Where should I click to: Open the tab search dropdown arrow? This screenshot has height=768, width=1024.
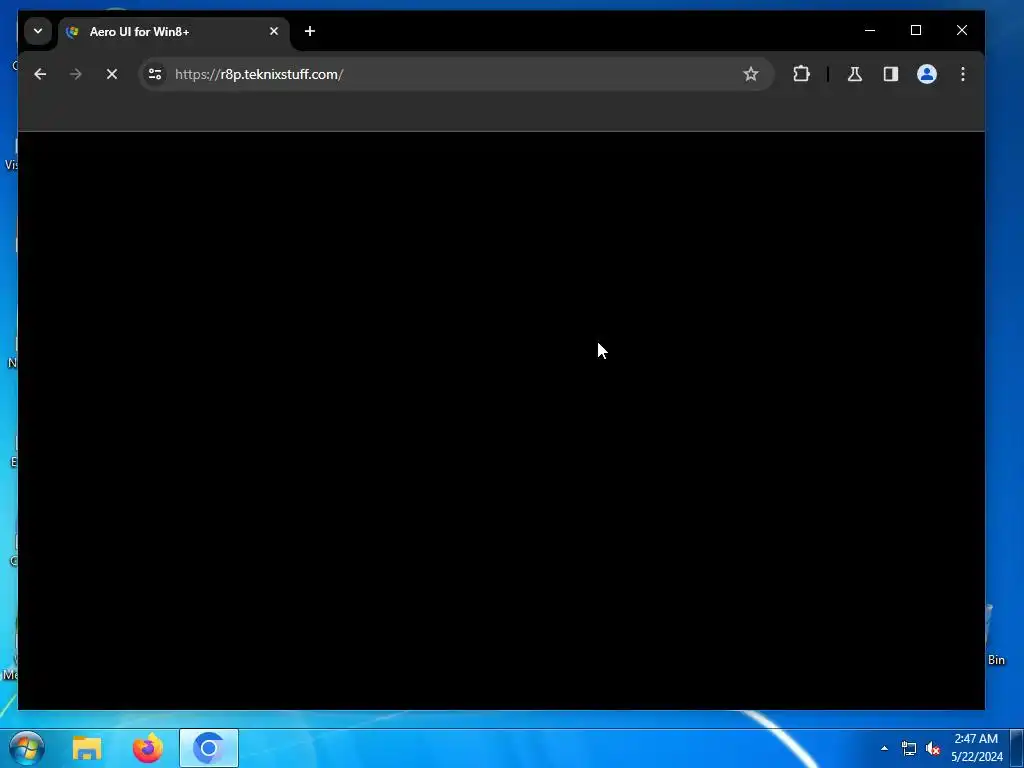click(38, 31)
